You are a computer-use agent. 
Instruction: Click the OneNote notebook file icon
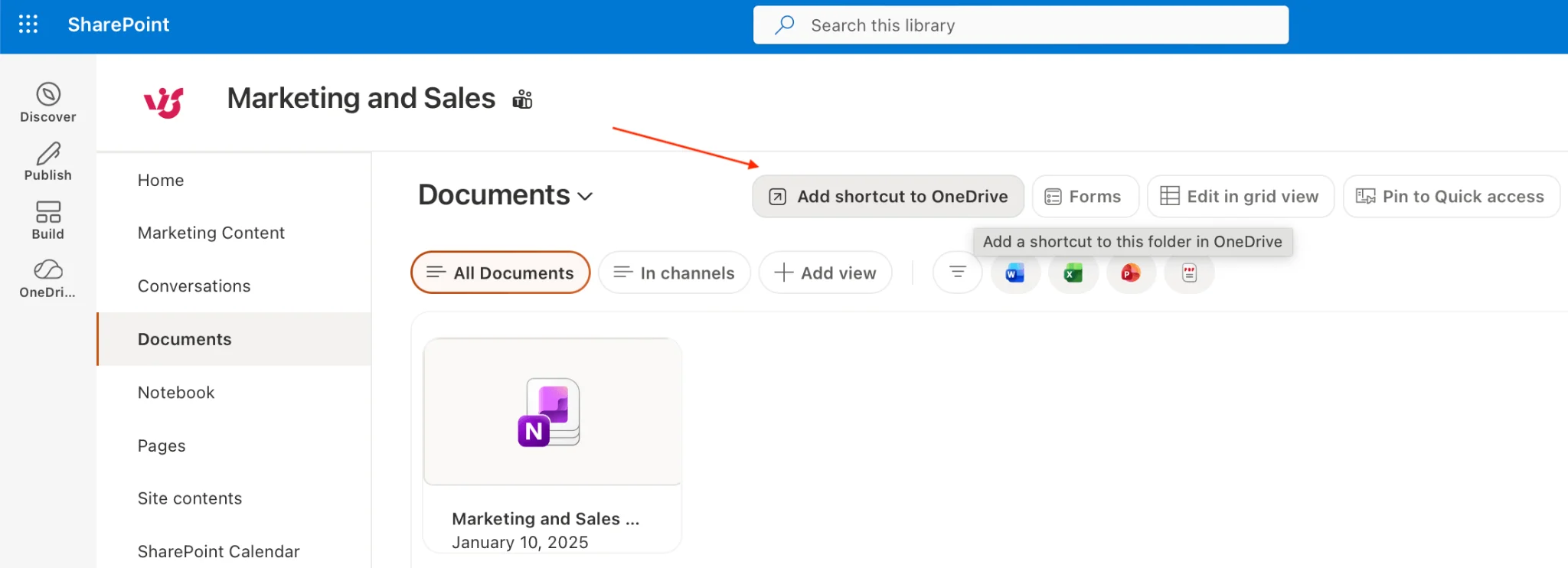pyautogui.click(x=550, y=412)
